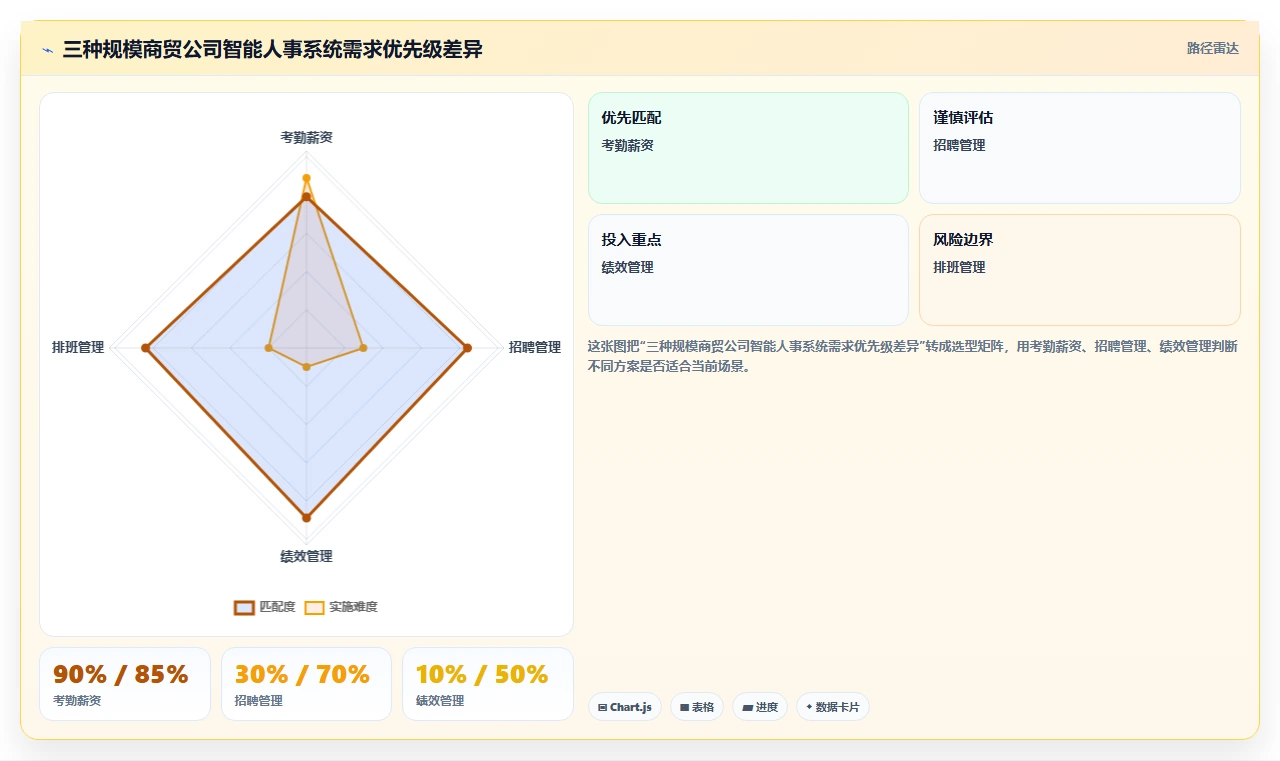Click the 实施难度 data point on 绩效管理 axis

click(x=306, y=367)
